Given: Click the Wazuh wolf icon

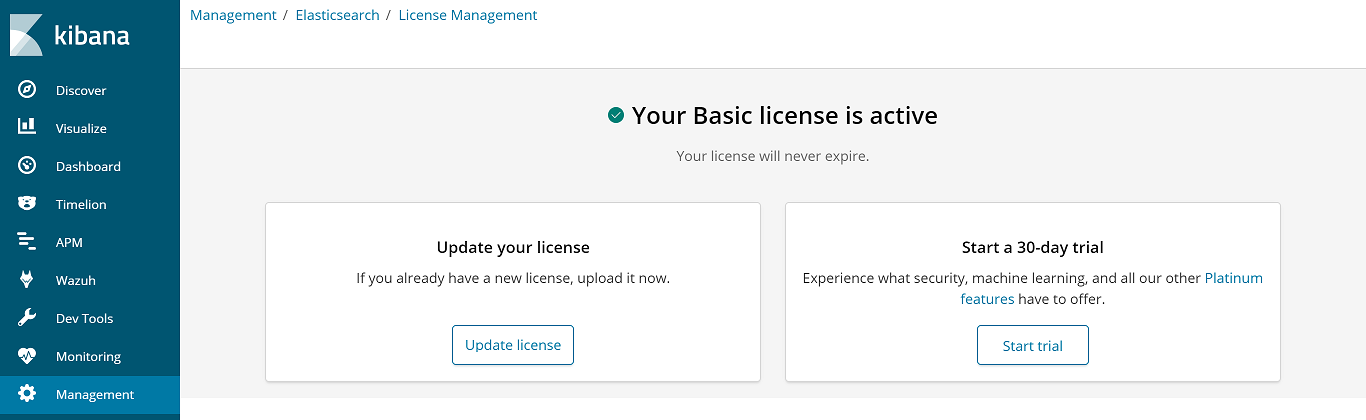Looking at the screenshot, I should pyautogui.click(x=27, y=280).
